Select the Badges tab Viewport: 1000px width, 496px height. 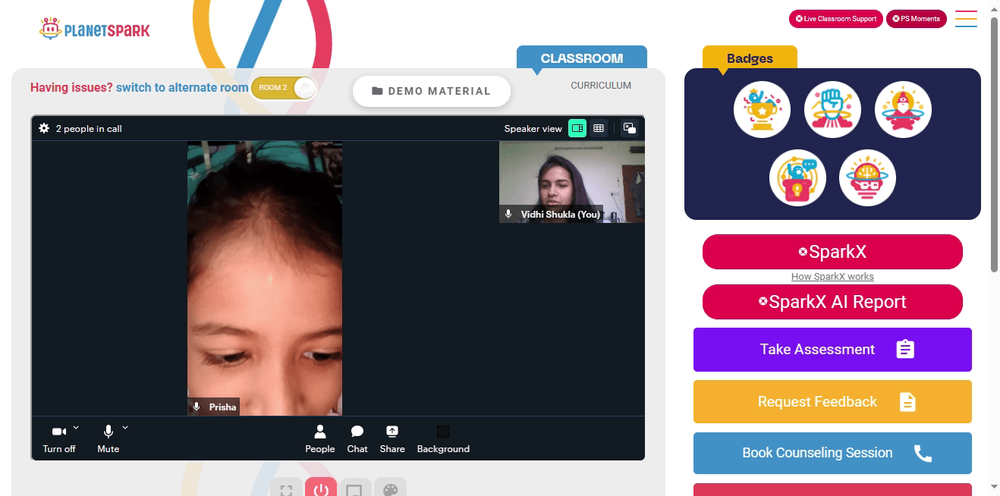750,59
